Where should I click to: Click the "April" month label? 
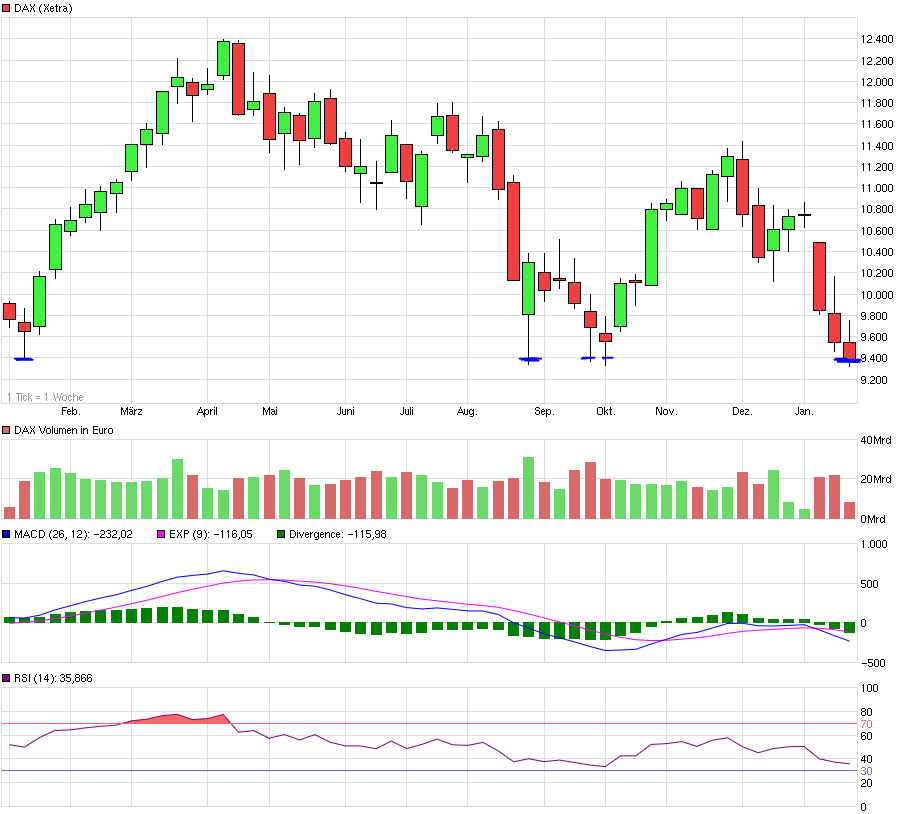point(207,411)
